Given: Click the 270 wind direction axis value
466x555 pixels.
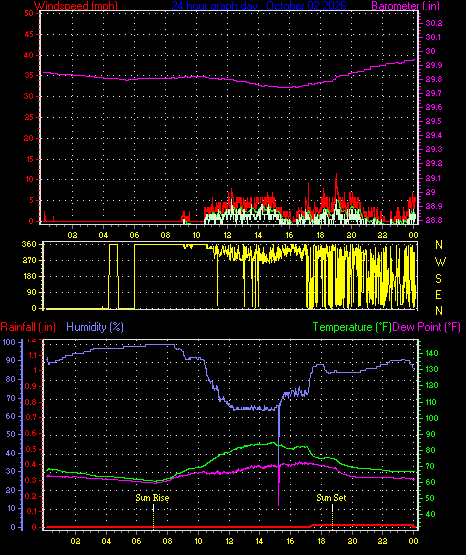Looking at the screenshot, I should [29, 260].
